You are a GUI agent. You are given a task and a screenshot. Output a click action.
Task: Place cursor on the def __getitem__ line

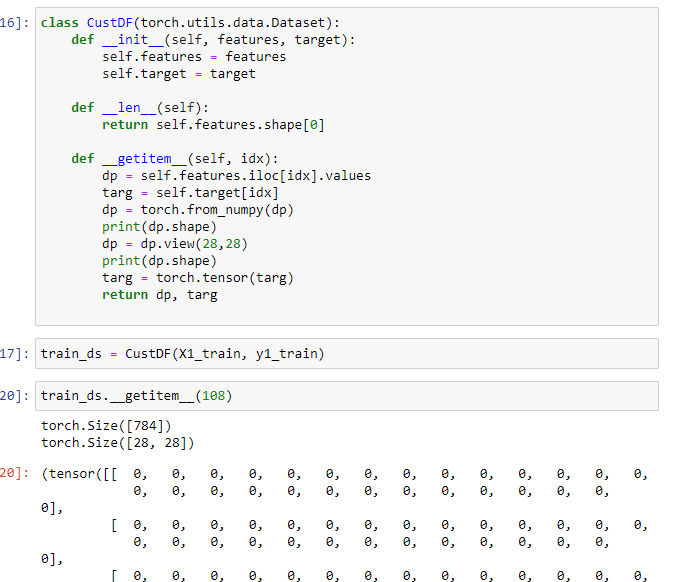[x=174, y=159]
